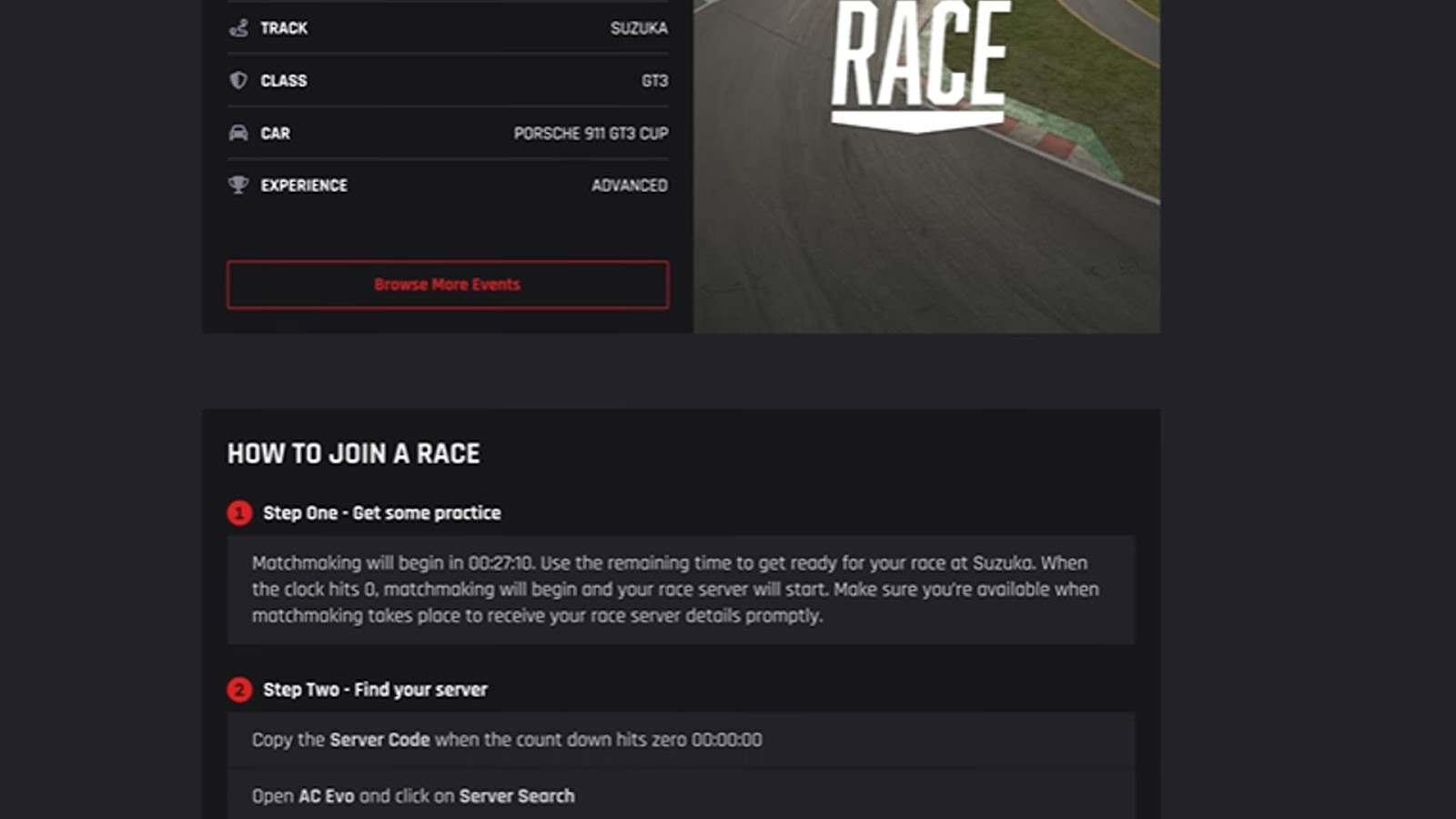Click the red step 1 badge
This screenshot has width=1456, height=819.
point(239,513)
